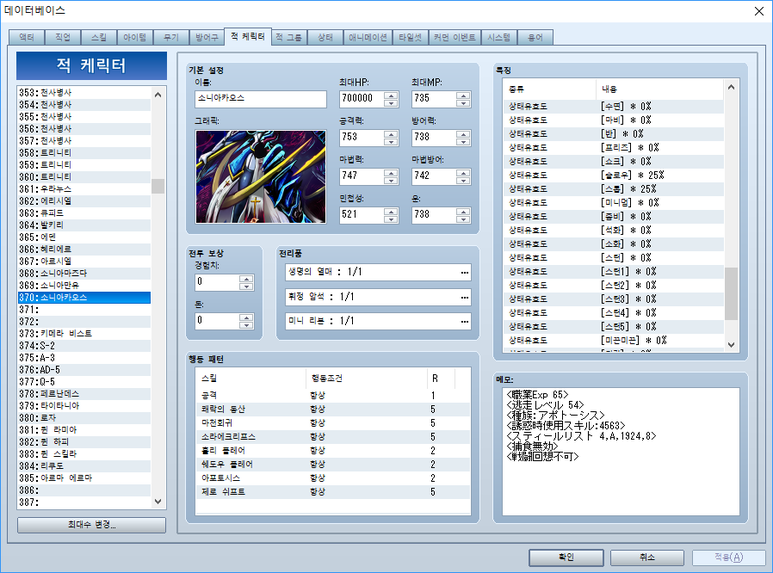Decrease 돈 with down arrow
The image size is (773, 573).
click(246, 325)
